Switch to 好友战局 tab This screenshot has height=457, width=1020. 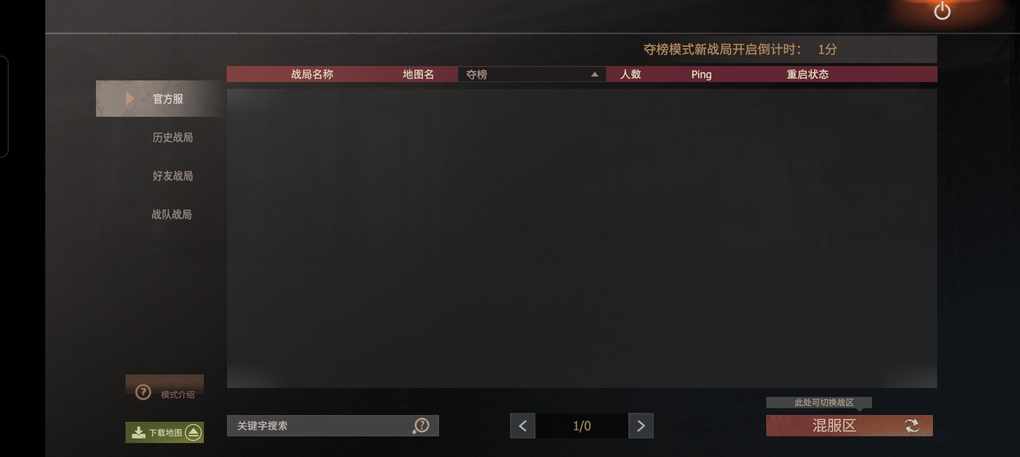point(172,176)
